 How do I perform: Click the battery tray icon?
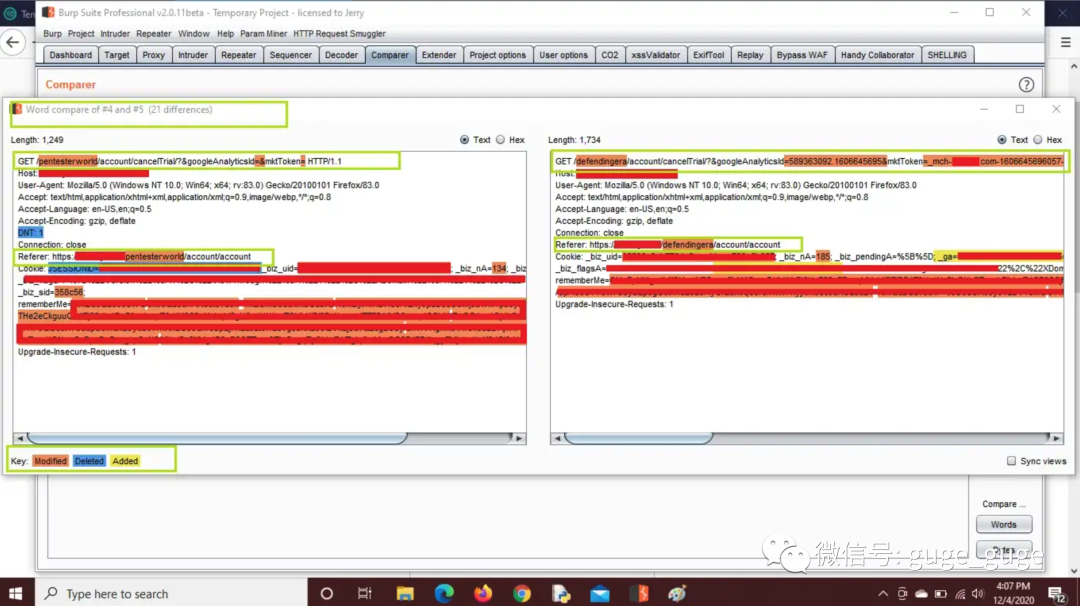click(941, 594)
